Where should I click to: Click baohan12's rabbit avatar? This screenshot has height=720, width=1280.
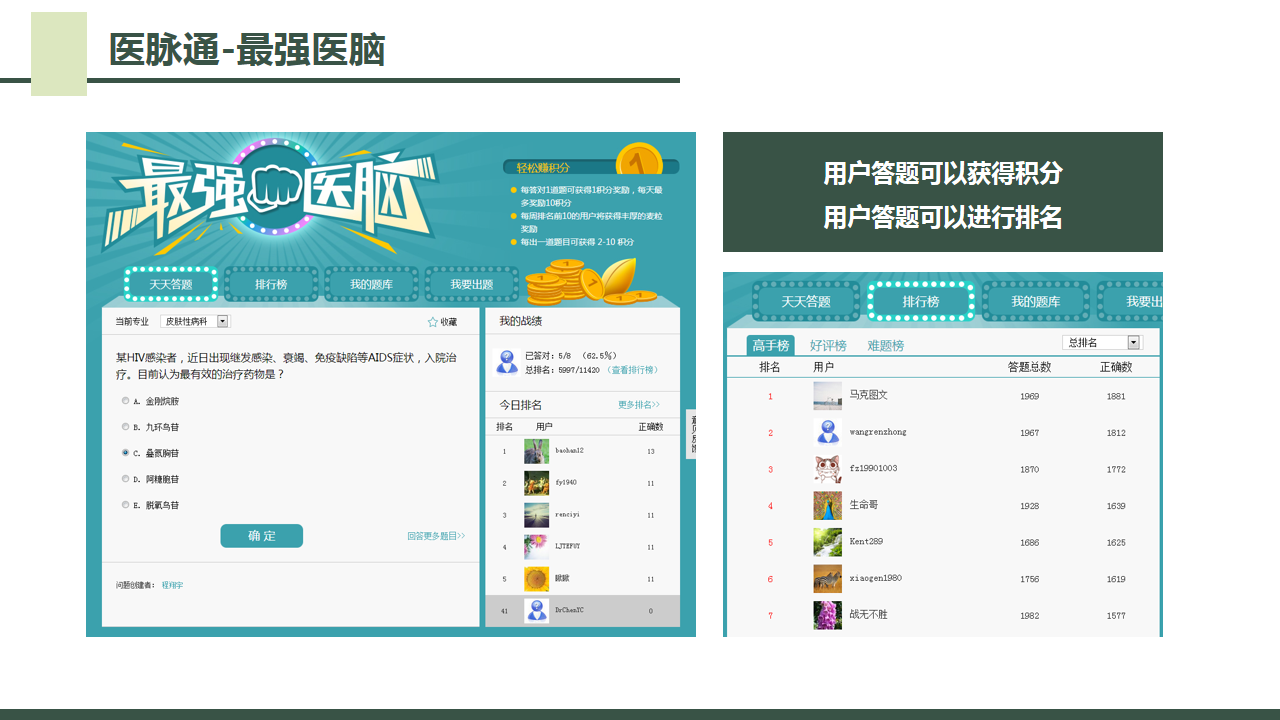tap(536, 451)
